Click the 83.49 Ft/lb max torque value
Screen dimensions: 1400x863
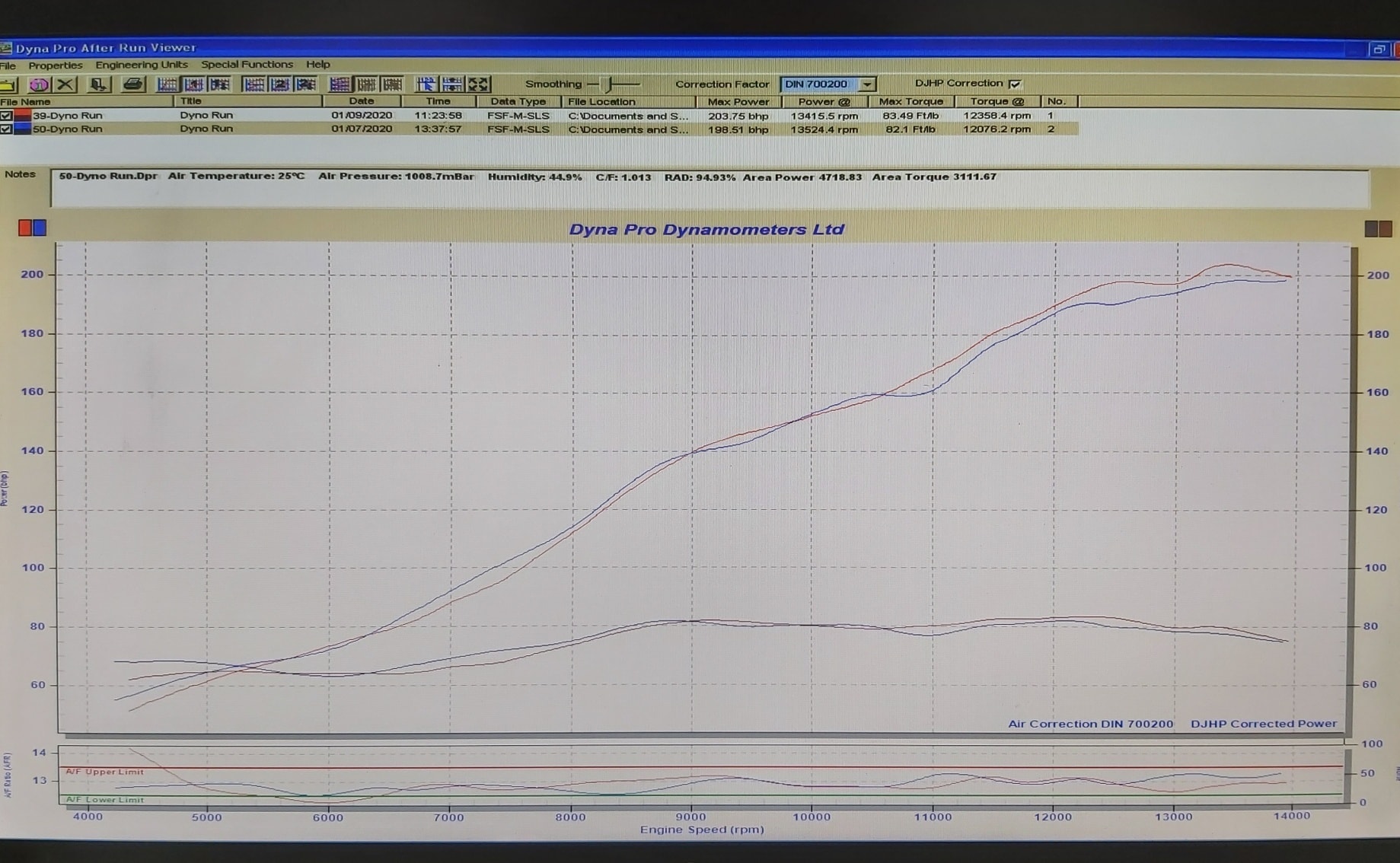(911, 116)
